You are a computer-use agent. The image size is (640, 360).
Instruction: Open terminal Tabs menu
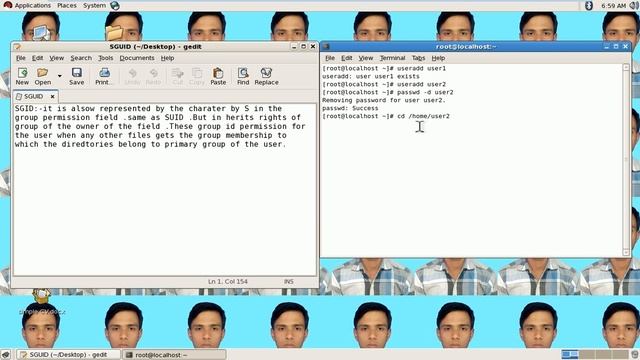(418, 58)
